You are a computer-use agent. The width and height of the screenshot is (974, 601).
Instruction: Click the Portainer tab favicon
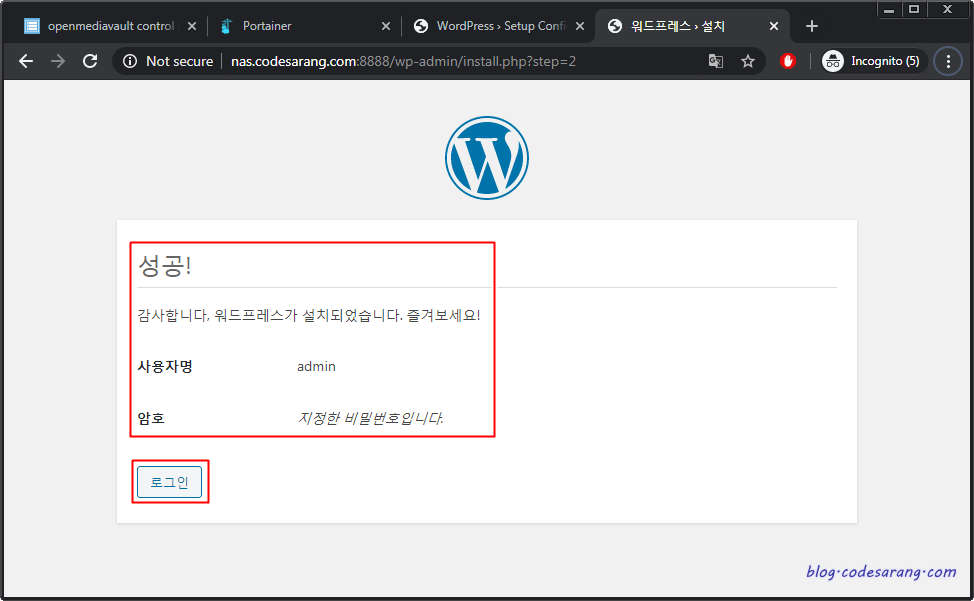tap(226, 26)
